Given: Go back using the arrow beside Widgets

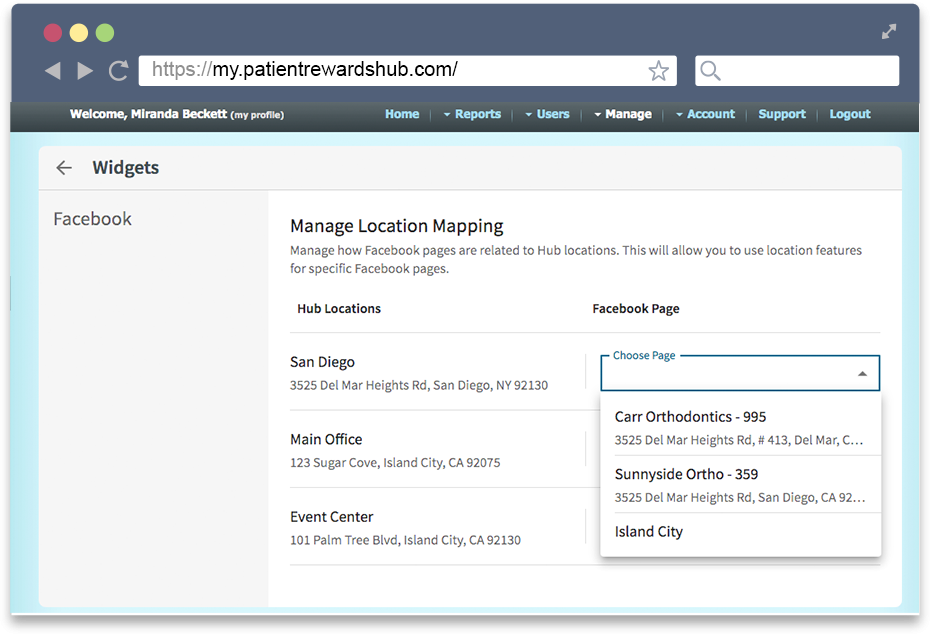Looking at the screenshot, I should 64,168.
